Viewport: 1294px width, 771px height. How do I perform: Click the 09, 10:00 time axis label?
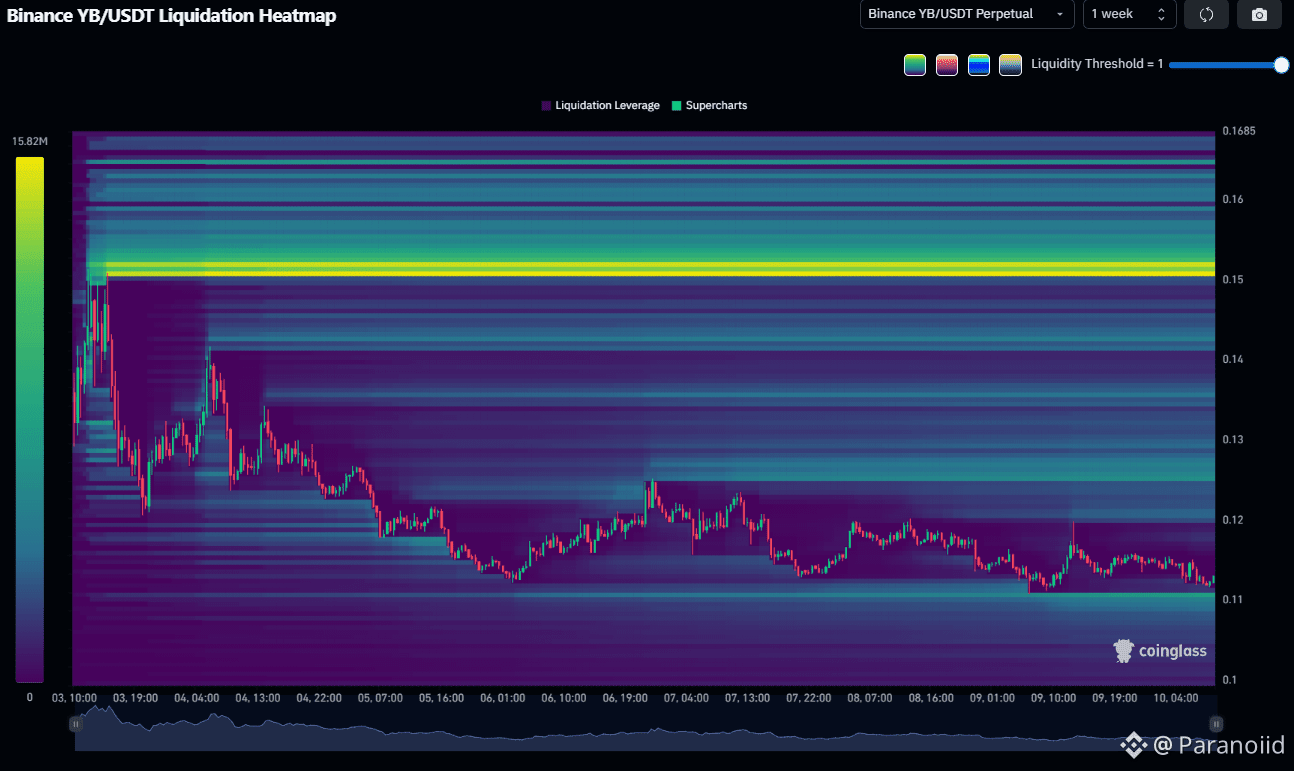[x=1055, y=697]
